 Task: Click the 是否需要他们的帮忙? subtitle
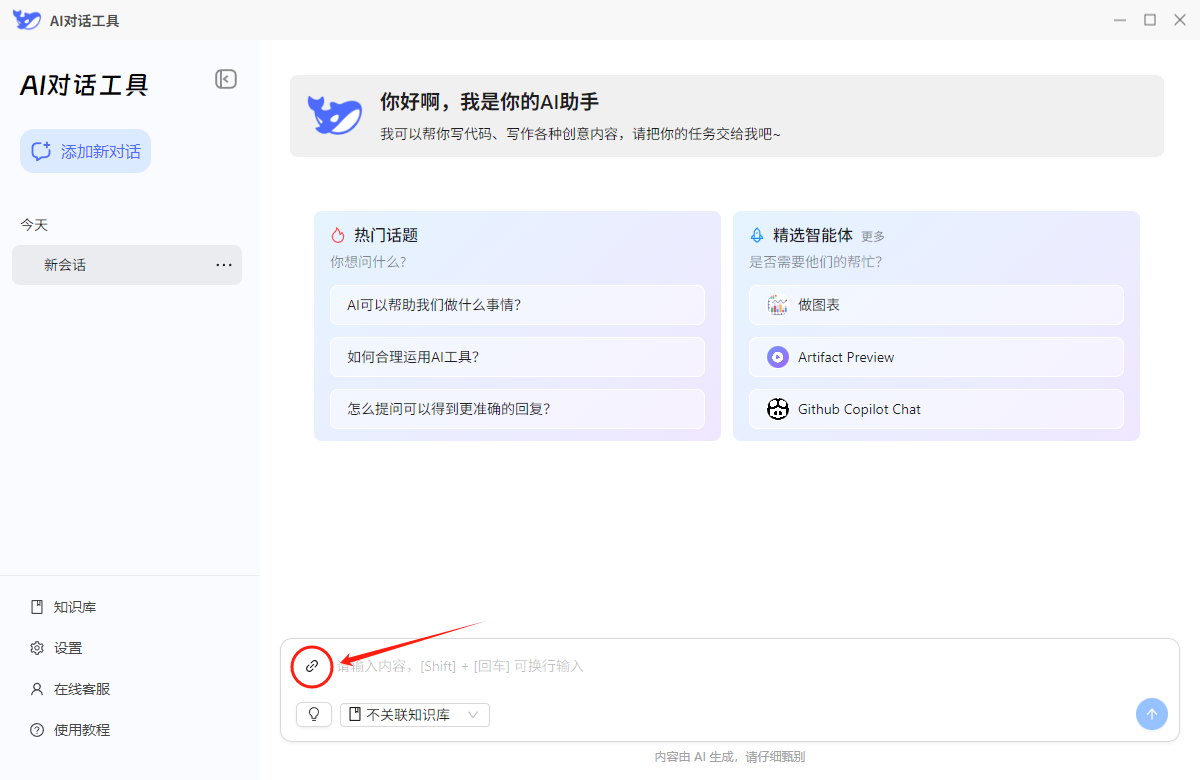[x=816, y=262]
